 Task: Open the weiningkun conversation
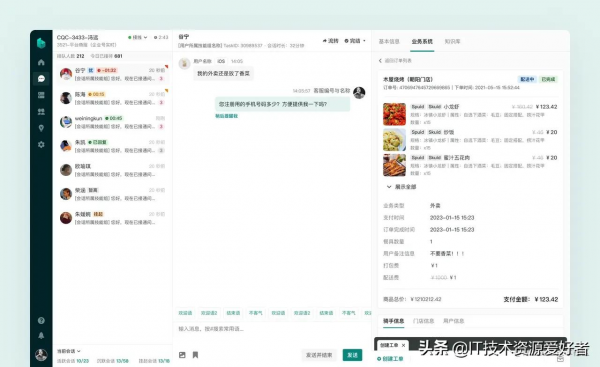tap(112, 122)
